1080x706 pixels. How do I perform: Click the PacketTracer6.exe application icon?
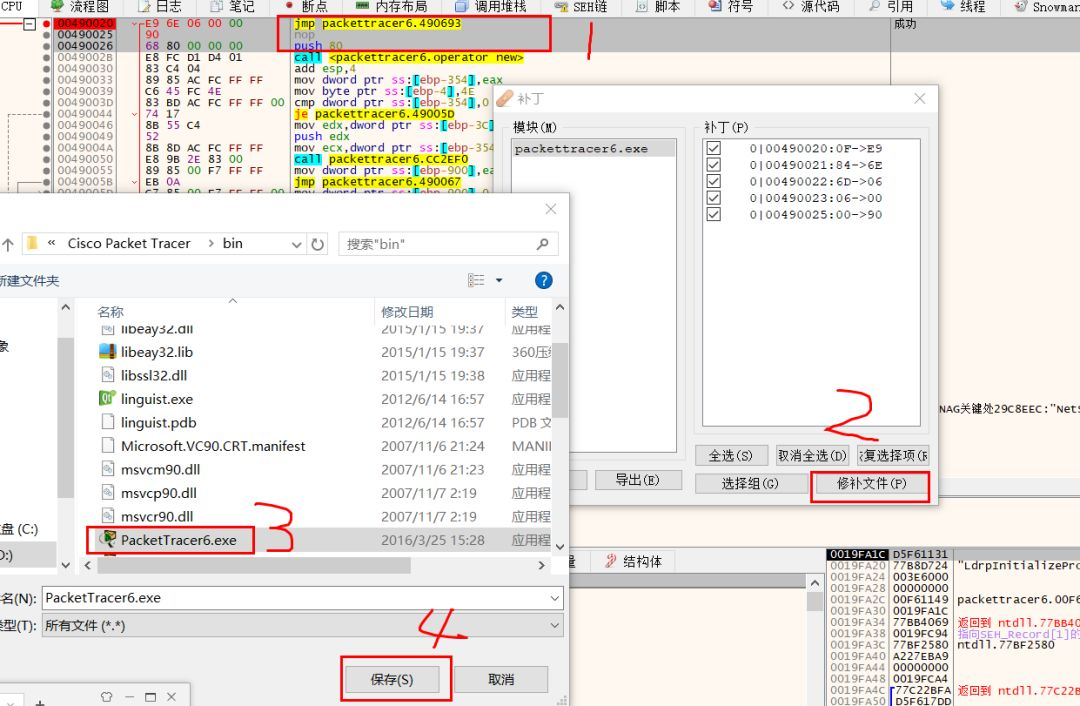point(107,539)
